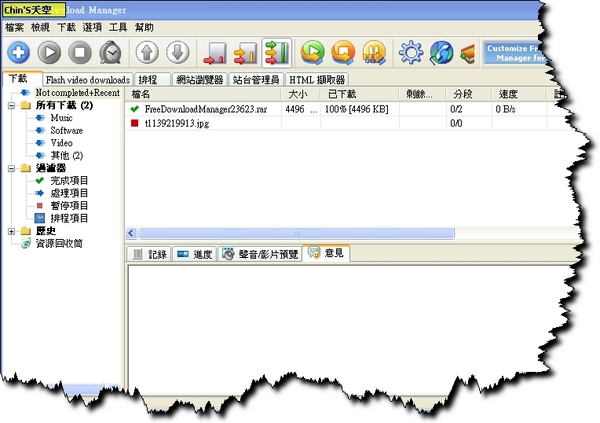Move the download up in the list
Image resolution: width=600 pixels, height=423 pixels.
(x=147, y=52)
